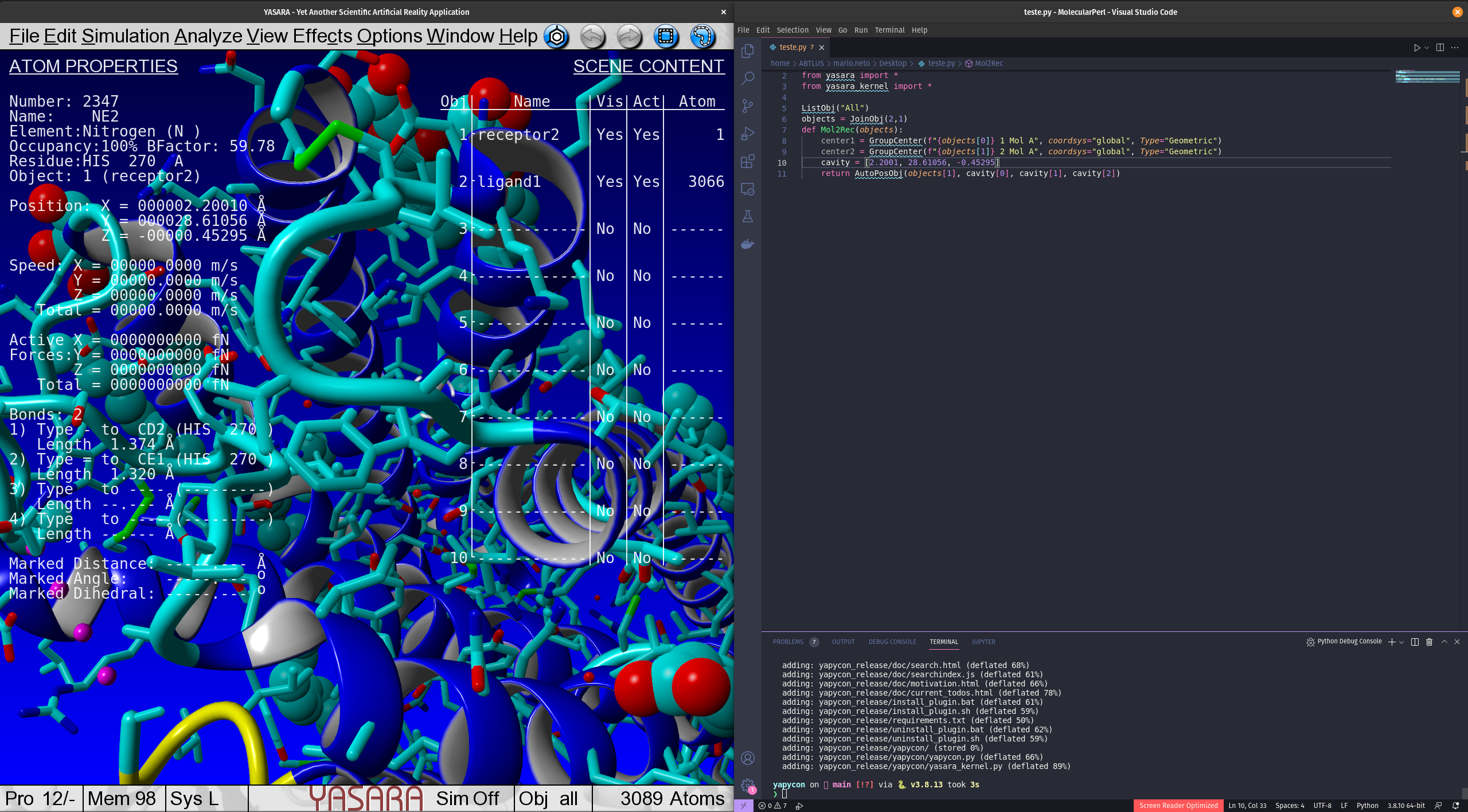
Task: Toggle Act 'Yes' for receptor2 object
Action: click(646, 135)
